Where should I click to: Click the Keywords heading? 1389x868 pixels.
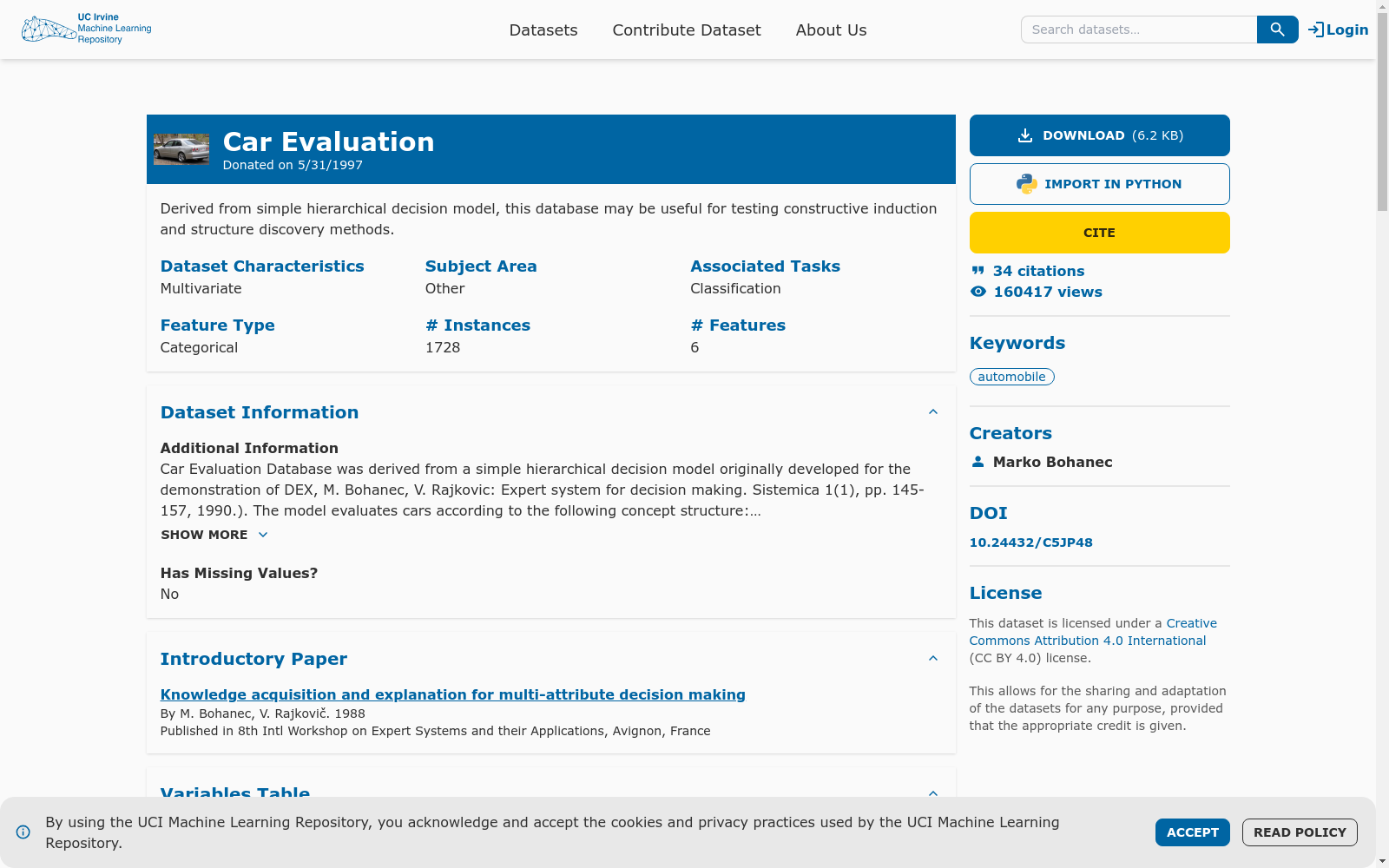click(1017, 343)
